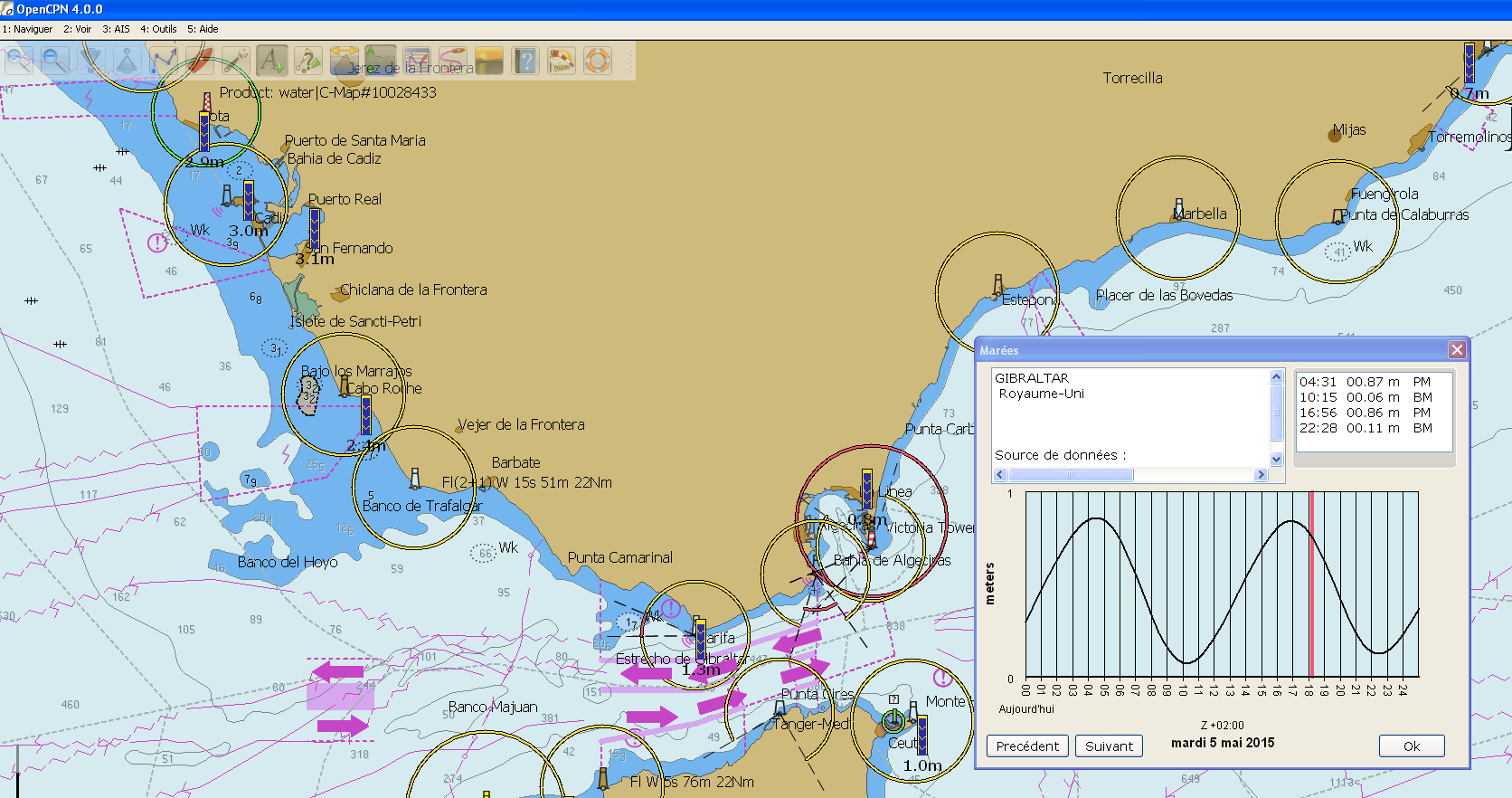1512x798 pixels.
Task: Click left arrow of horizontal scrollbar
Action: click(1000, 475)
